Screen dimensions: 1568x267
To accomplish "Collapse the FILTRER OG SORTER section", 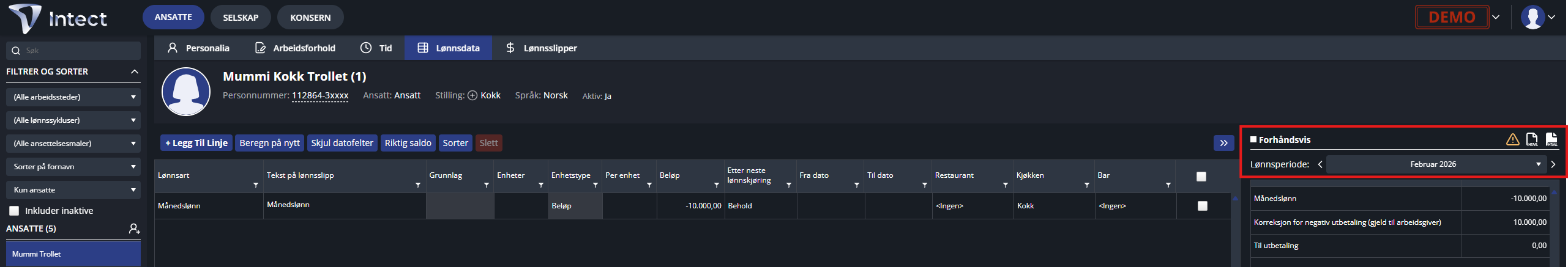I will click(x=135, y=71).
